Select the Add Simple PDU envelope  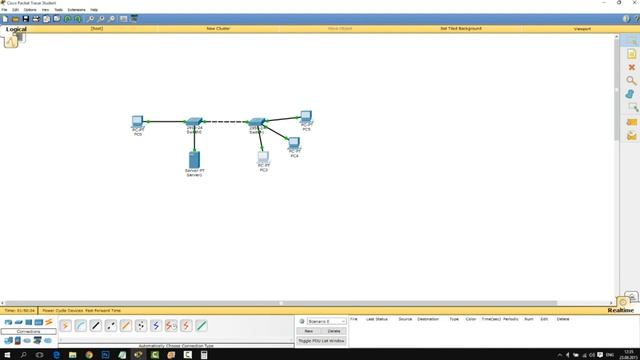[x=631, y=122]
